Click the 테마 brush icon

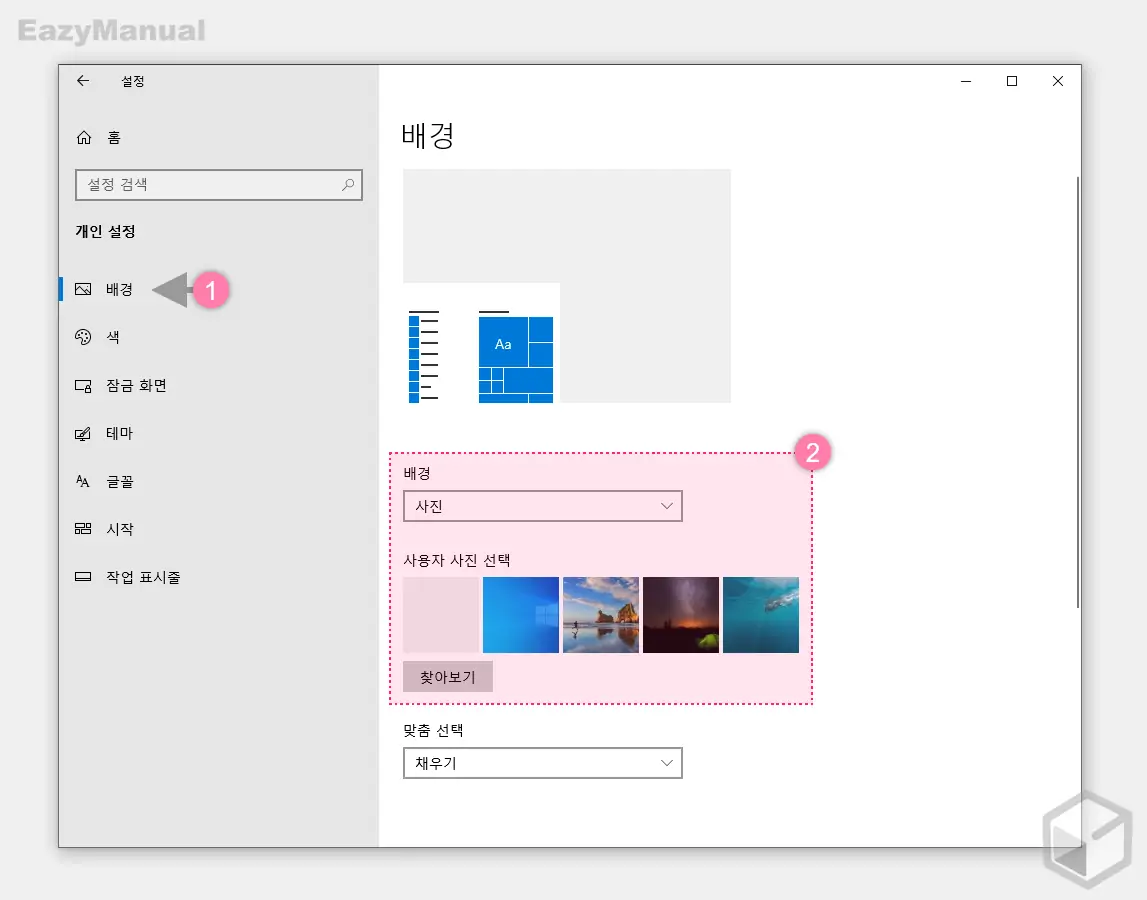pyautogui.click(x=84, y=434)
